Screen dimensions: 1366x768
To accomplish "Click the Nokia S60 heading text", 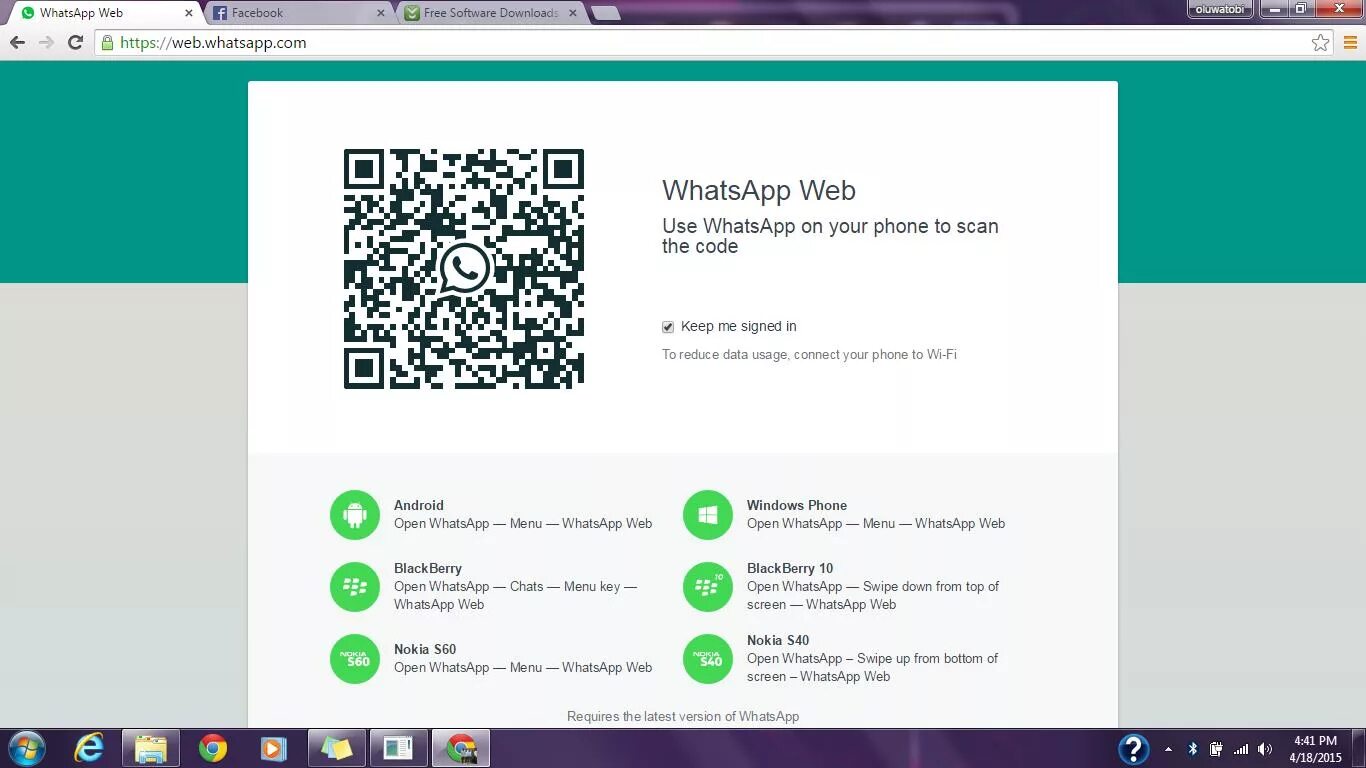I will (425, 649).
